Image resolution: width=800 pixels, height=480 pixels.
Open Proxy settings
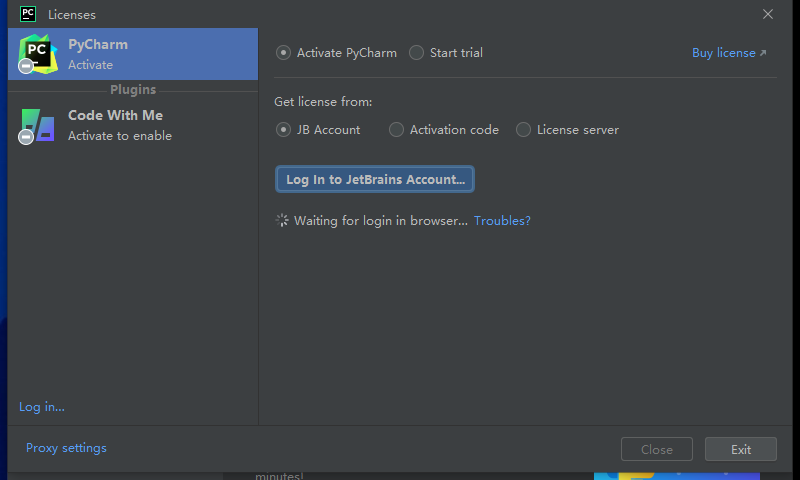[66, 448]
